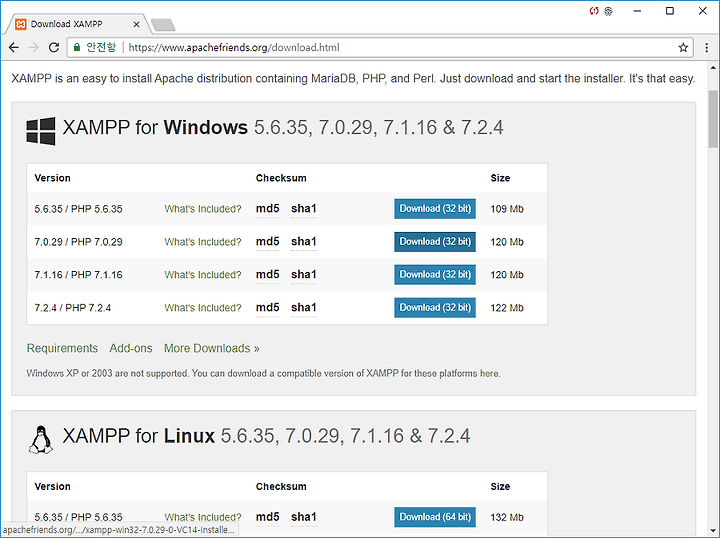Go back using the browser back arrow
The width and height of the screenshot is (720, 538).
[14, 47]
